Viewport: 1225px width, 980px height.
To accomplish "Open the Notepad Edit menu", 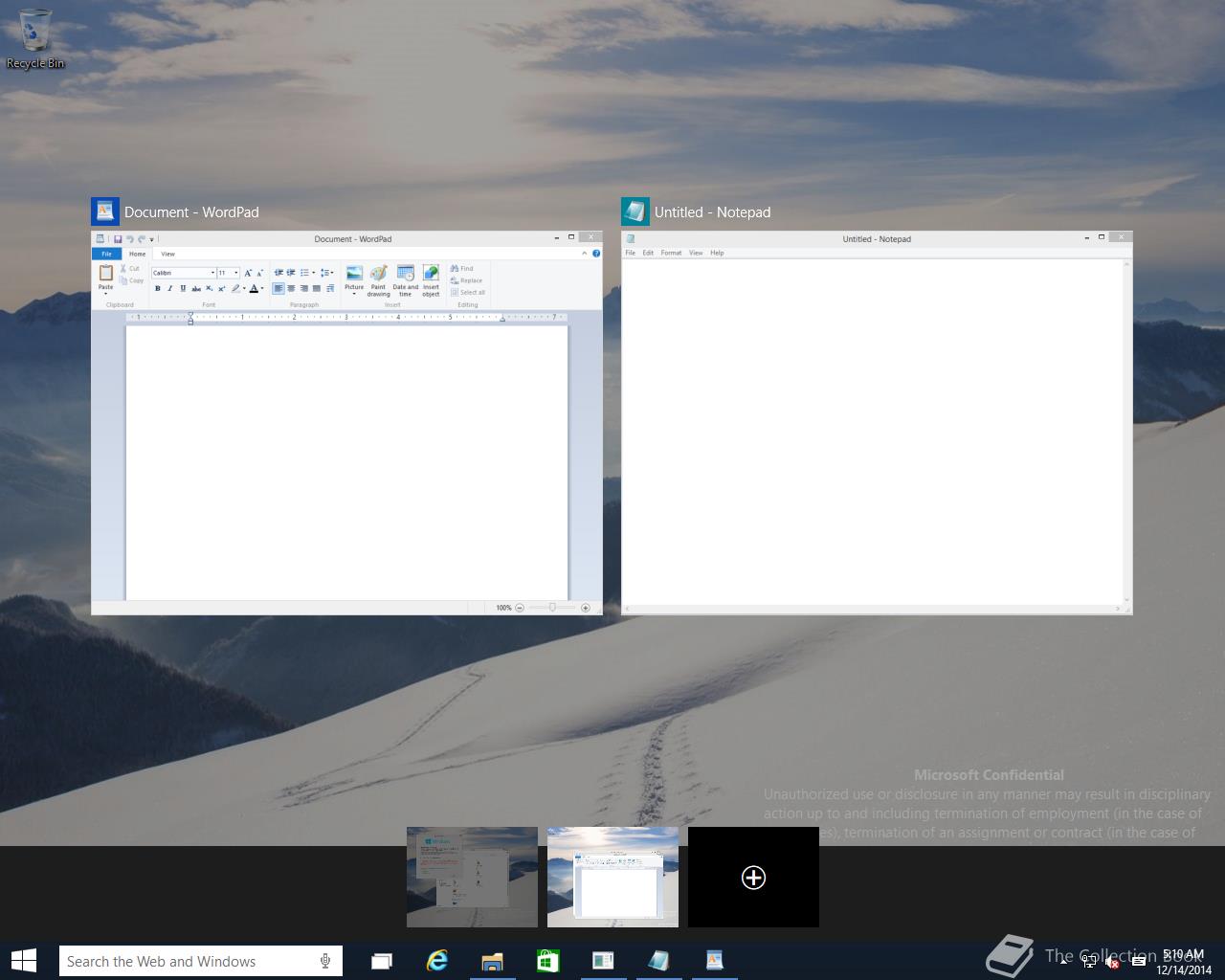I will click(x=648, y=253).
